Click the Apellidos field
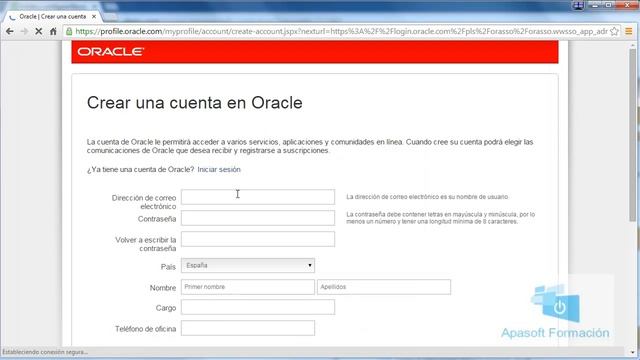The width and height of the screenshot is (640, 360). 384,287
